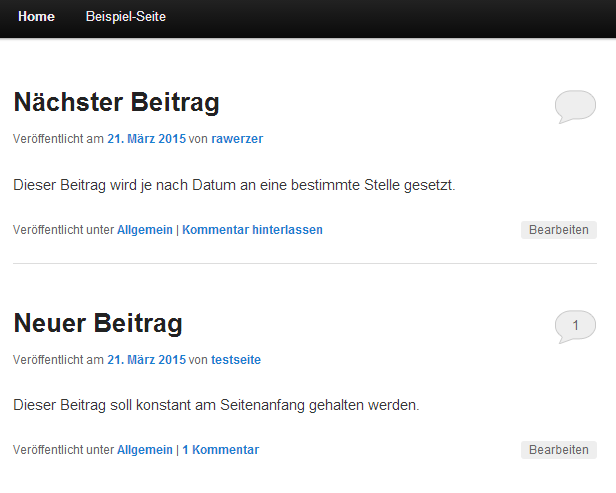Open the Neuer Beitrag post title

point(98,323)
